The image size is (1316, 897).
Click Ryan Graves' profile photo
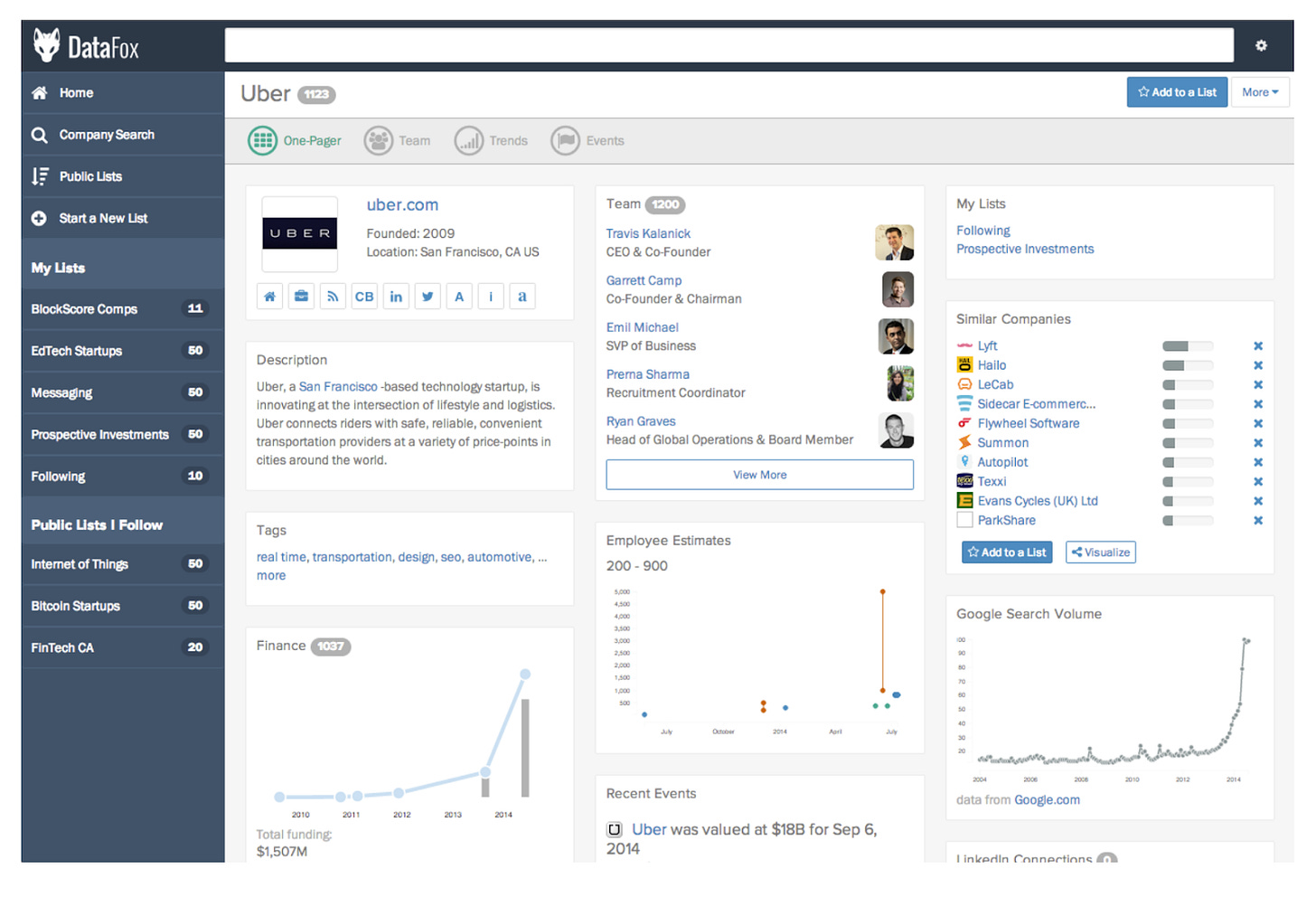896,430
